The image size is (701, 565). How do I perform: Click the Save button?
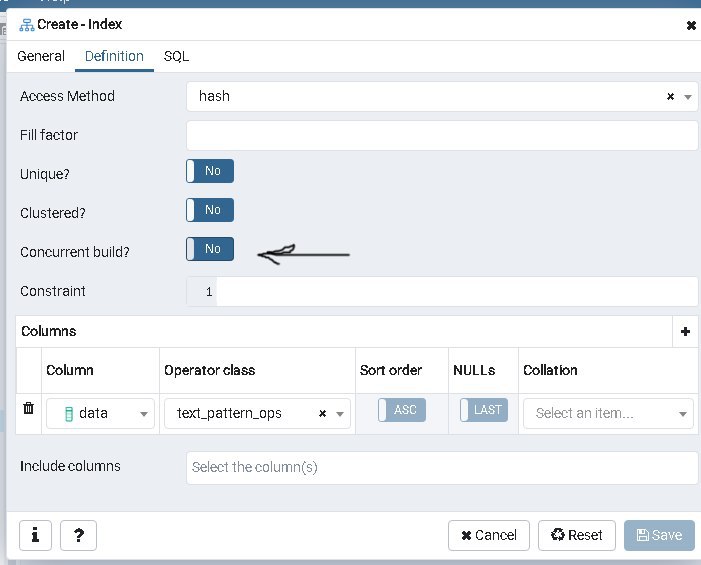tap(659, 535)
